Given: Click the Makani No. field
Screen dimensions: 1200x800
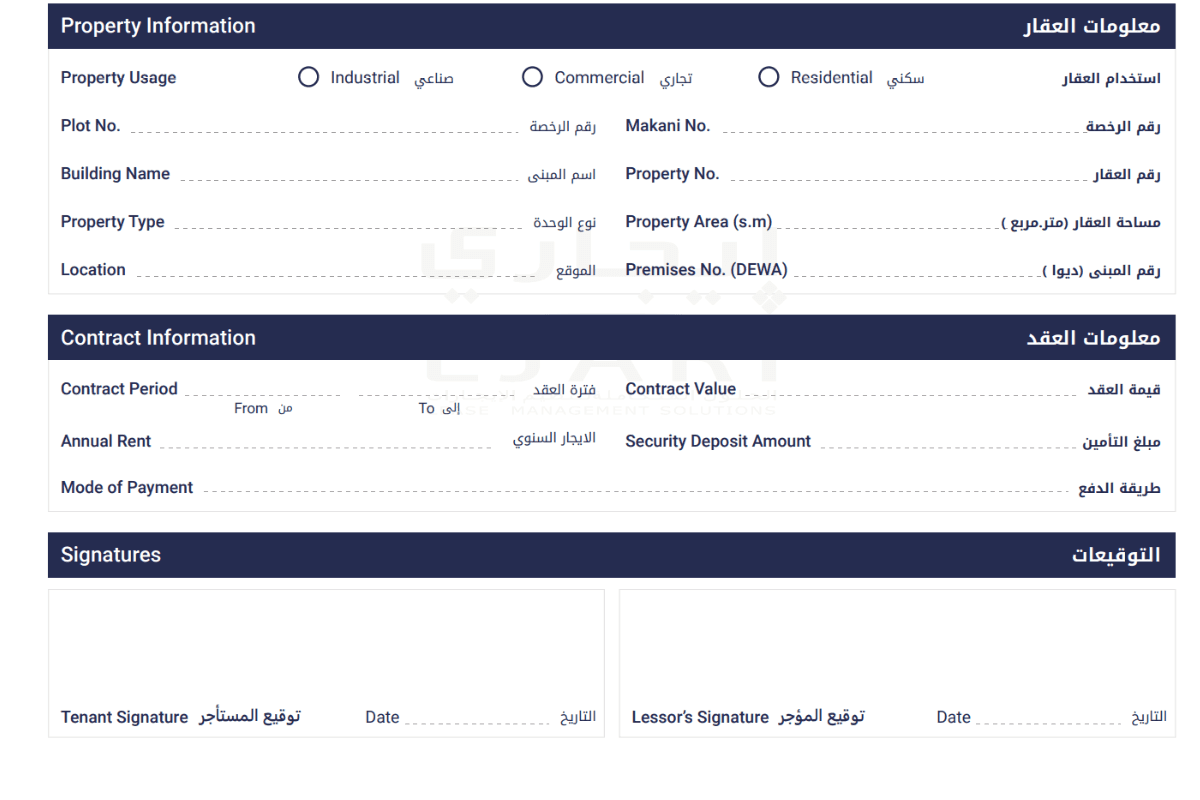Looking at the screenshot, I should click(x=902, y=126).
